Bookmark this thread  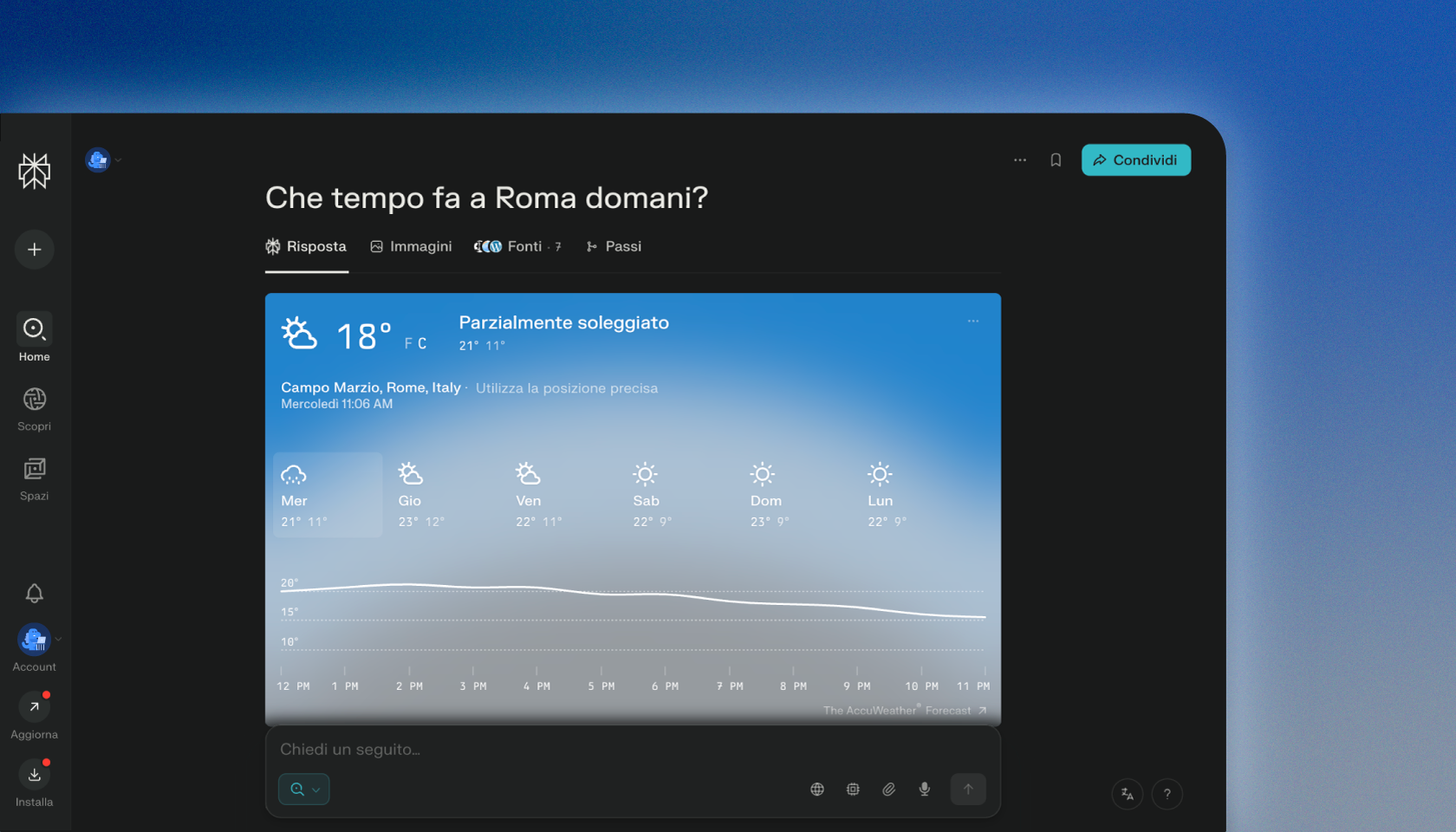coord(1056,160)
